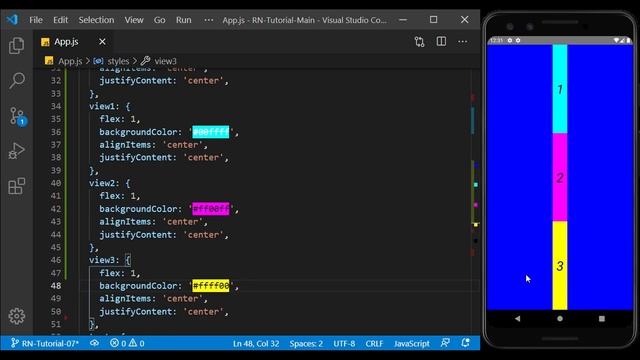Open the Extensions view

click(x=16, y=186)
